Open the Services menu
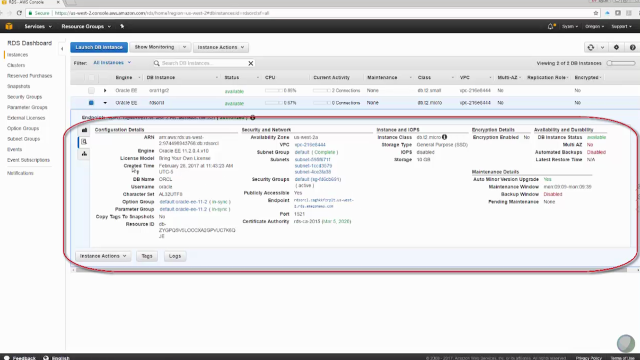 pos(38,27)
